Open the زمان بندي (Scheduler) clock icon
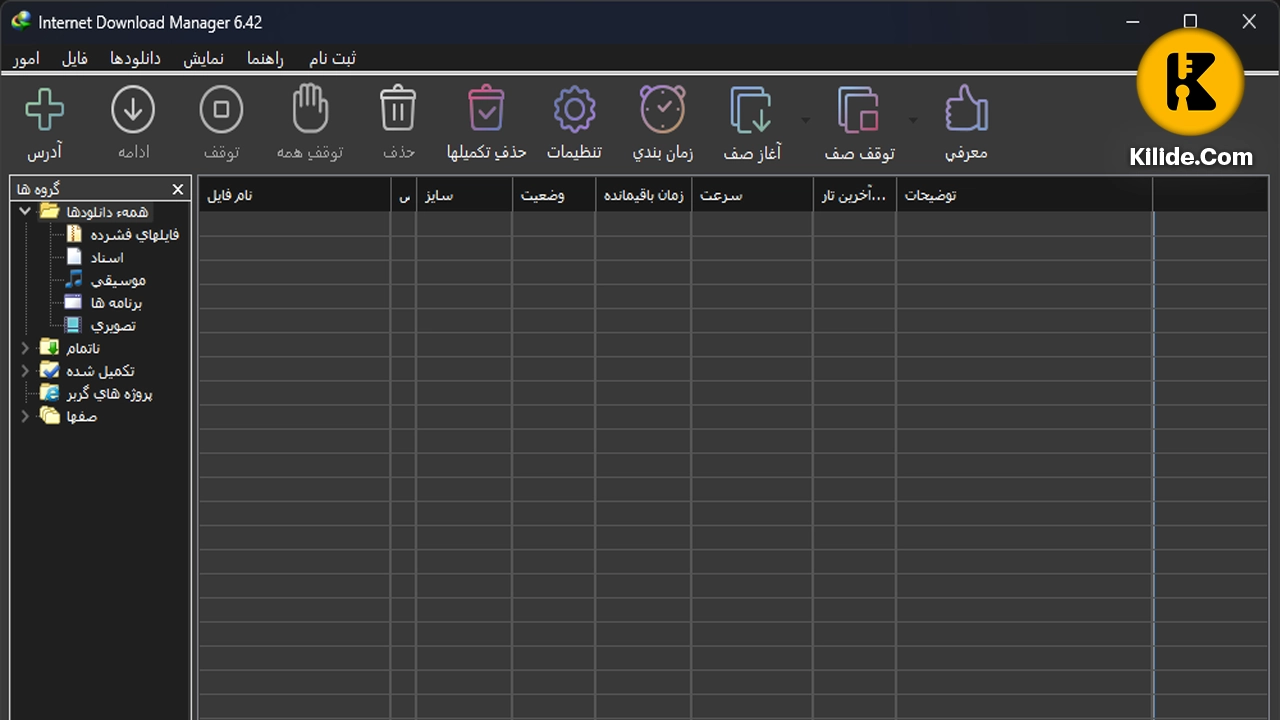The image size is (1280, 720). (x=663, y=109)
